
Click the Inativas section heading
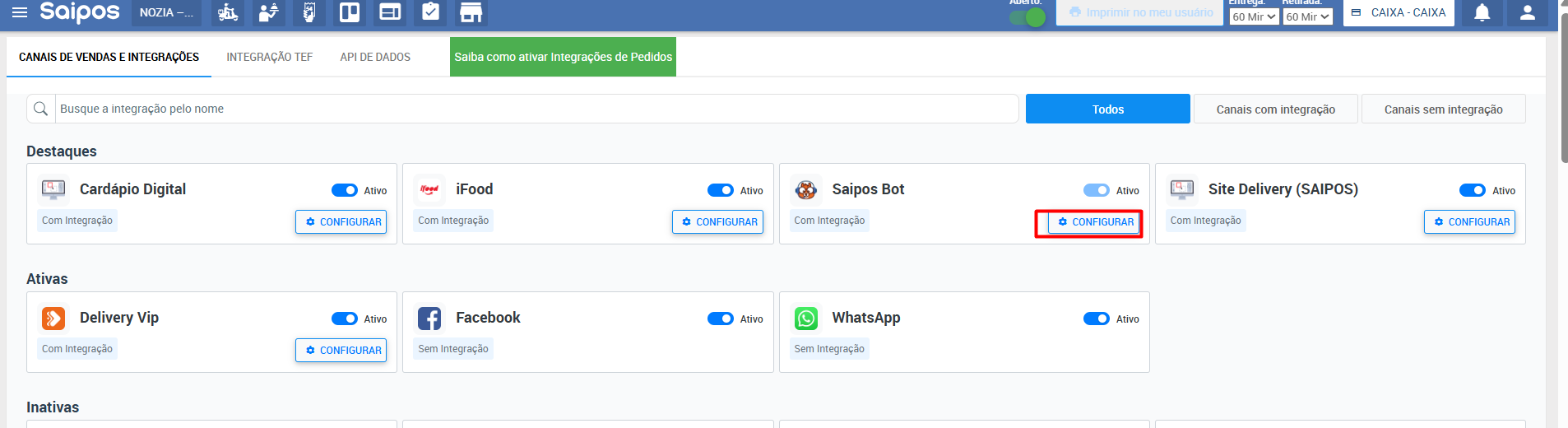tap(53, 407)
